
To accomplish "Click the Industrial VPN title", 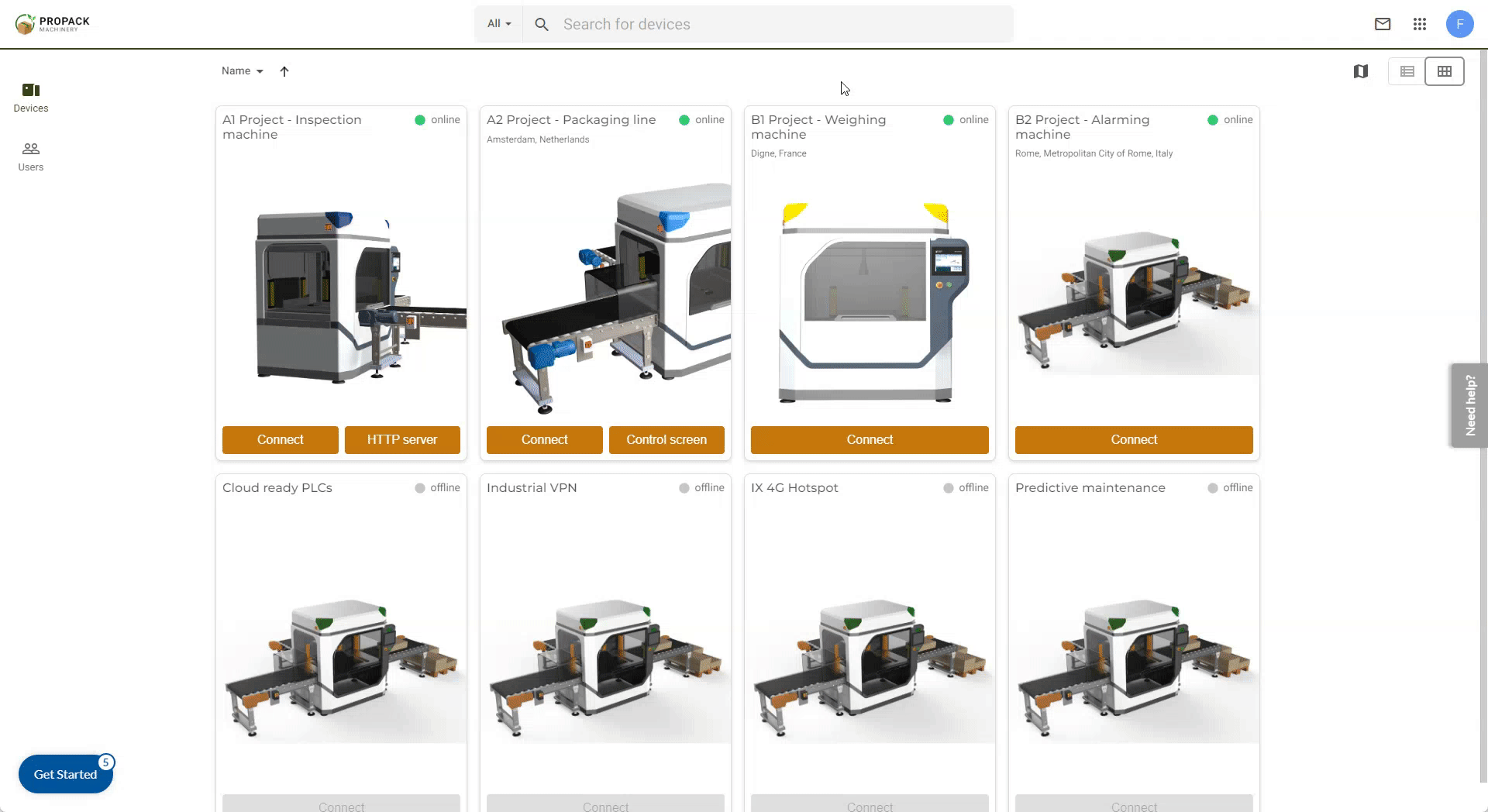I will [532, 488].
